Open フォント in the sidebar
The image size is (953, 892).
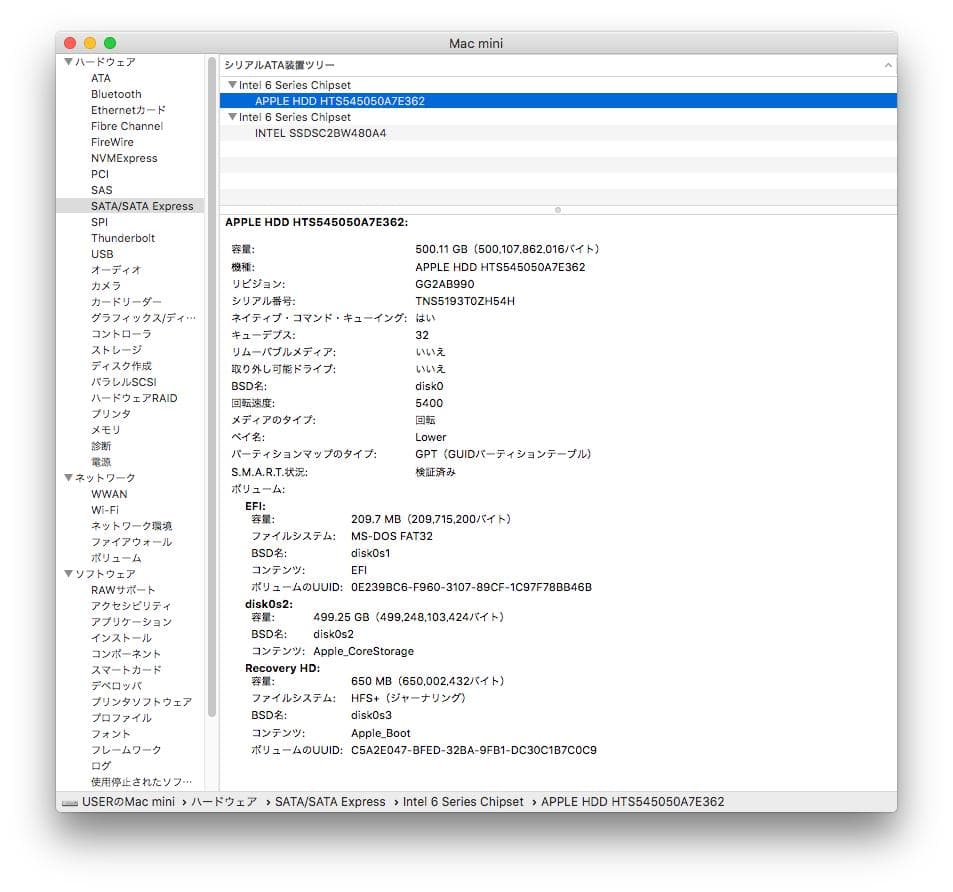(x=111, y=734)
